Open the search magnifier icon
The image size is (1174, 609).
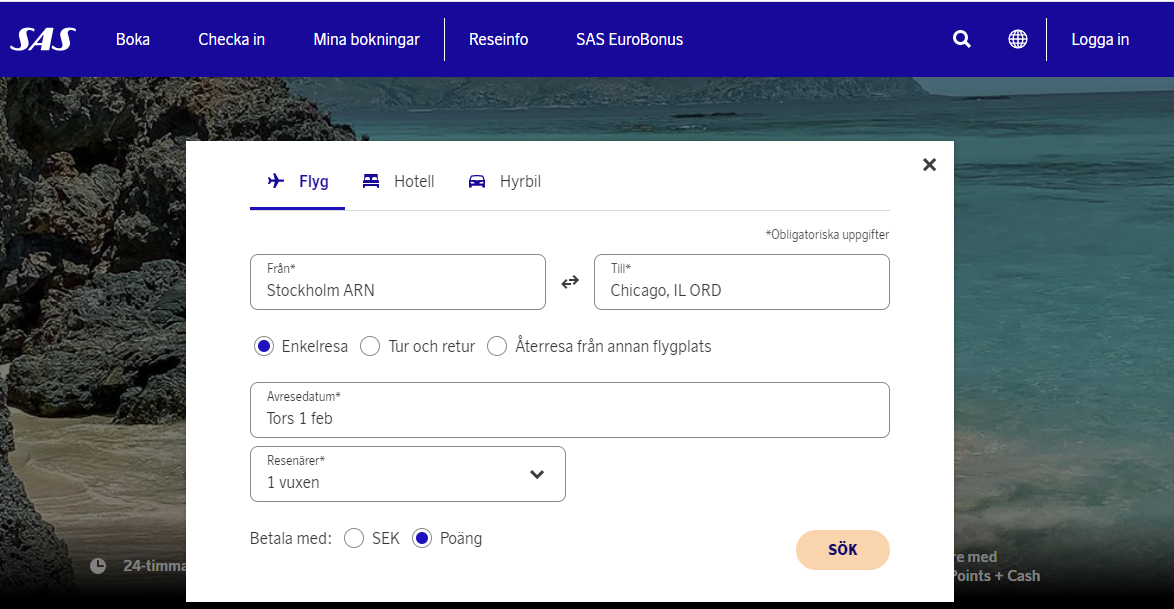point(962,39)
